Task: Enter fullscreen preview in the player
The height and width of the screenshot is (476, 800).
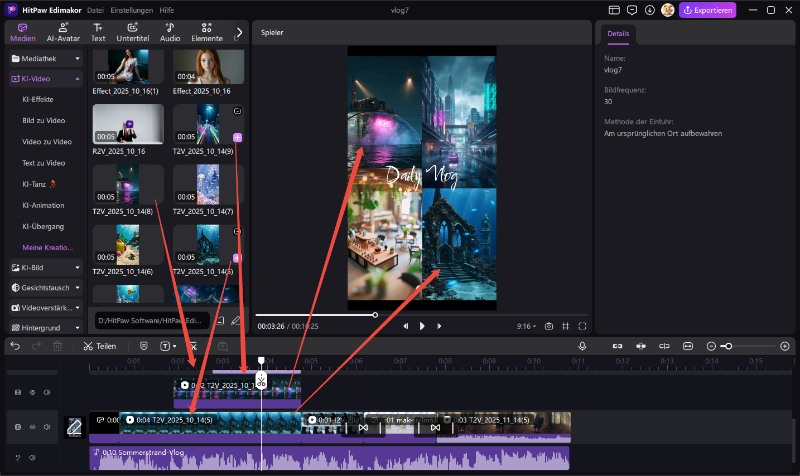Action: (x=583, y=326)
